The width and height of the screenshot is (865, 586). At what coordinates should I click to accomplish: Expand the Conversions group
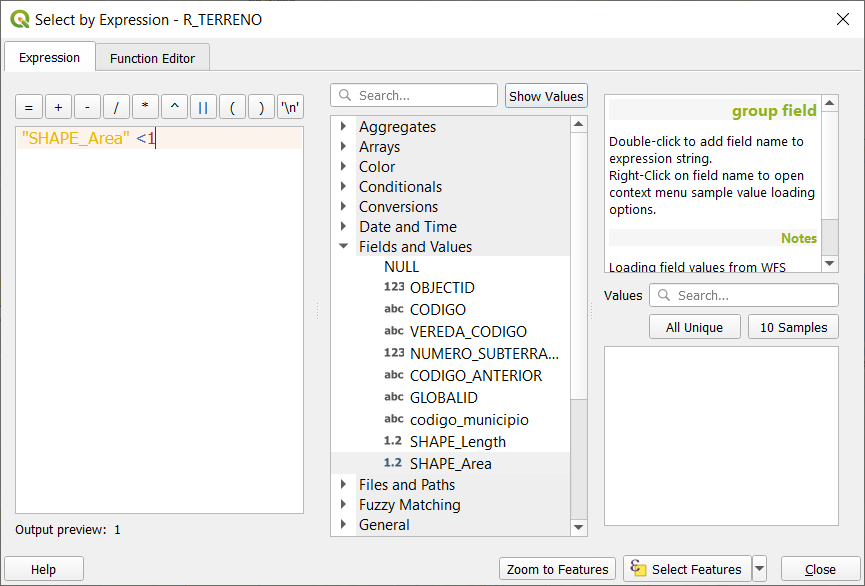pyautogui.click(x=344, y=206)
